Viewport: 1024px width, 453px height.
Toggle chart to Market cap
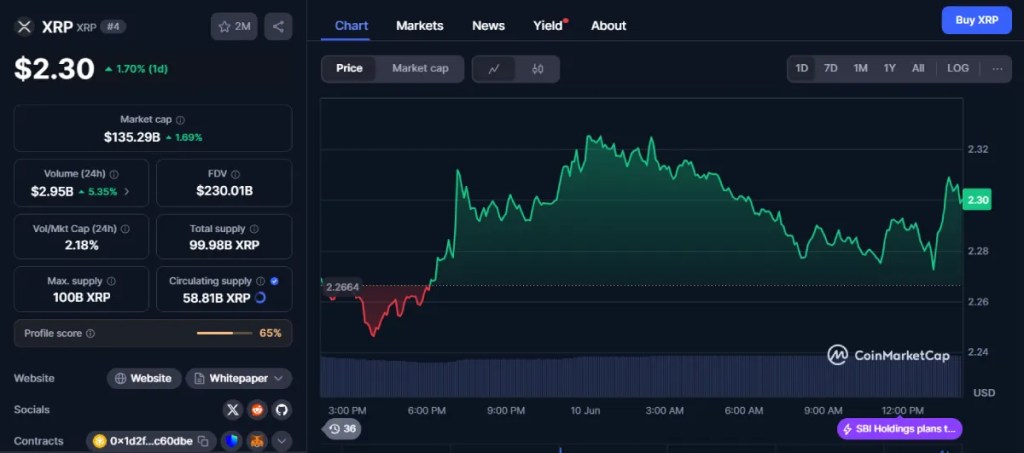[x=420, y=68]
